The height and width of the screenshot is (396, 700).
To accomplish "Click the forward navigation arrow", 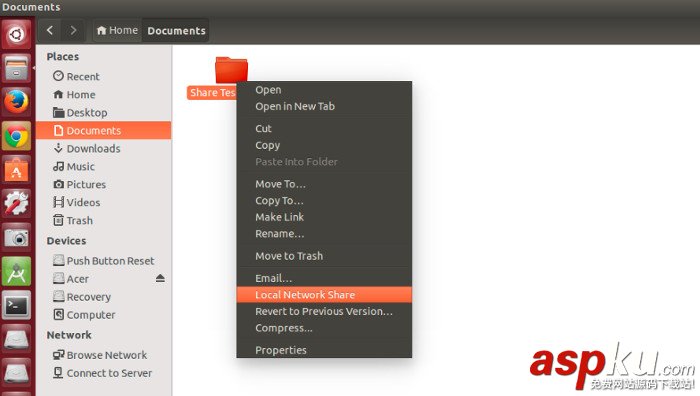I will point(73,30).
